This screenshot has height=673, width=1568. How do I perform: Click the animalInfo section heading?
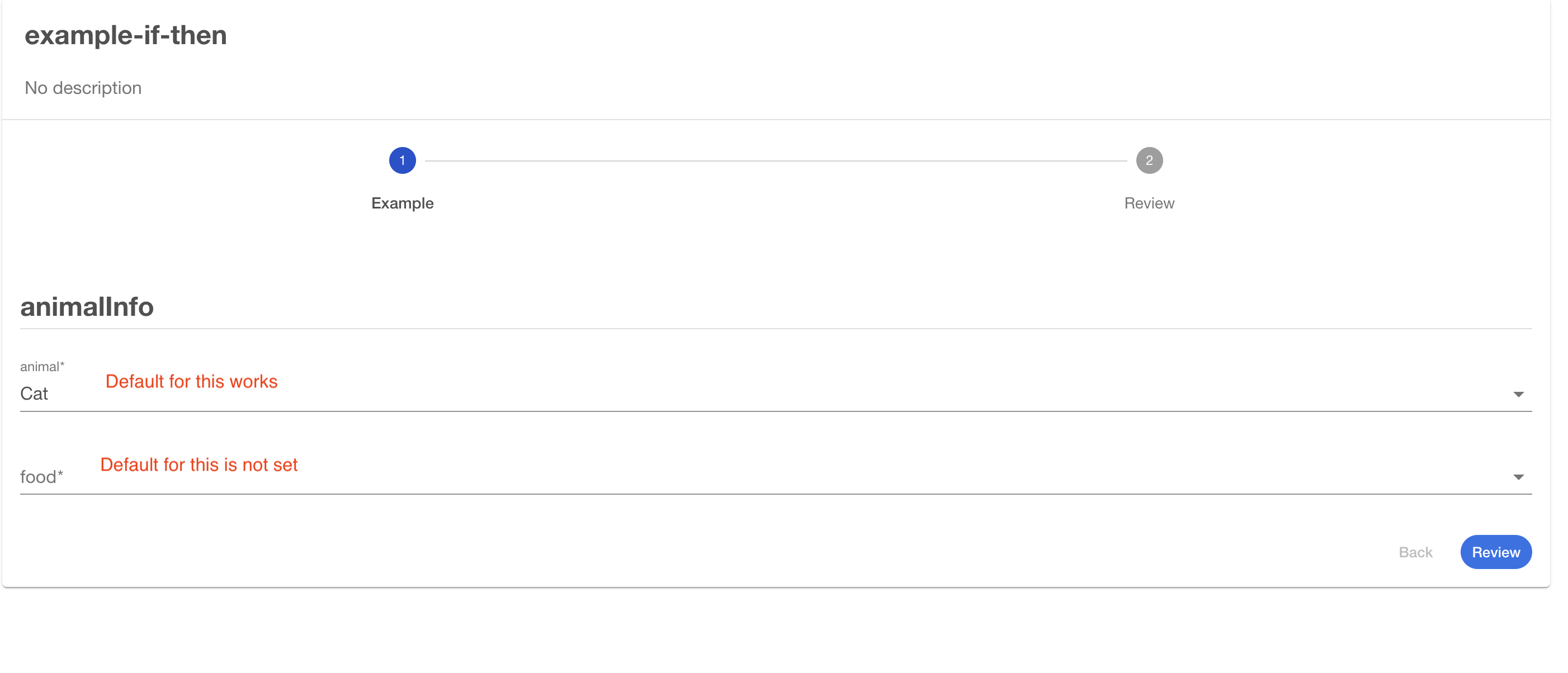87,307
